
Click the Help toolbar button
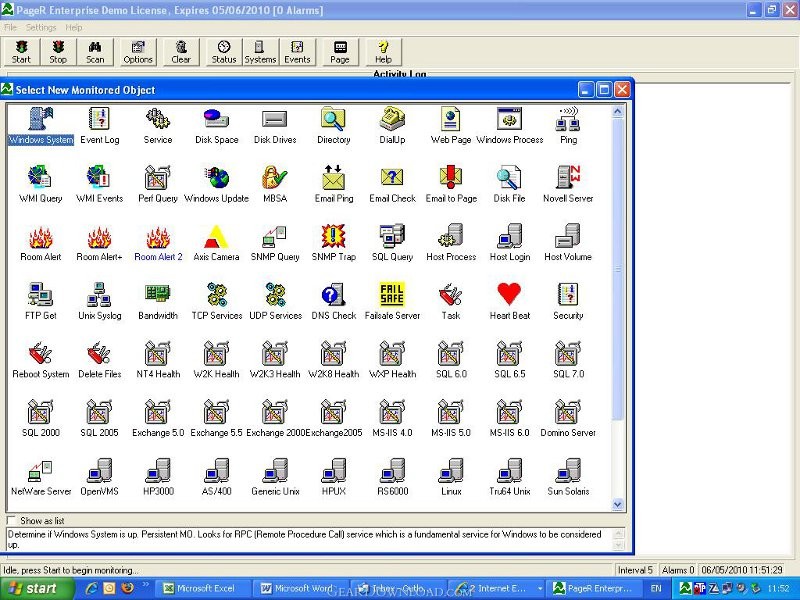coord(383,52)
